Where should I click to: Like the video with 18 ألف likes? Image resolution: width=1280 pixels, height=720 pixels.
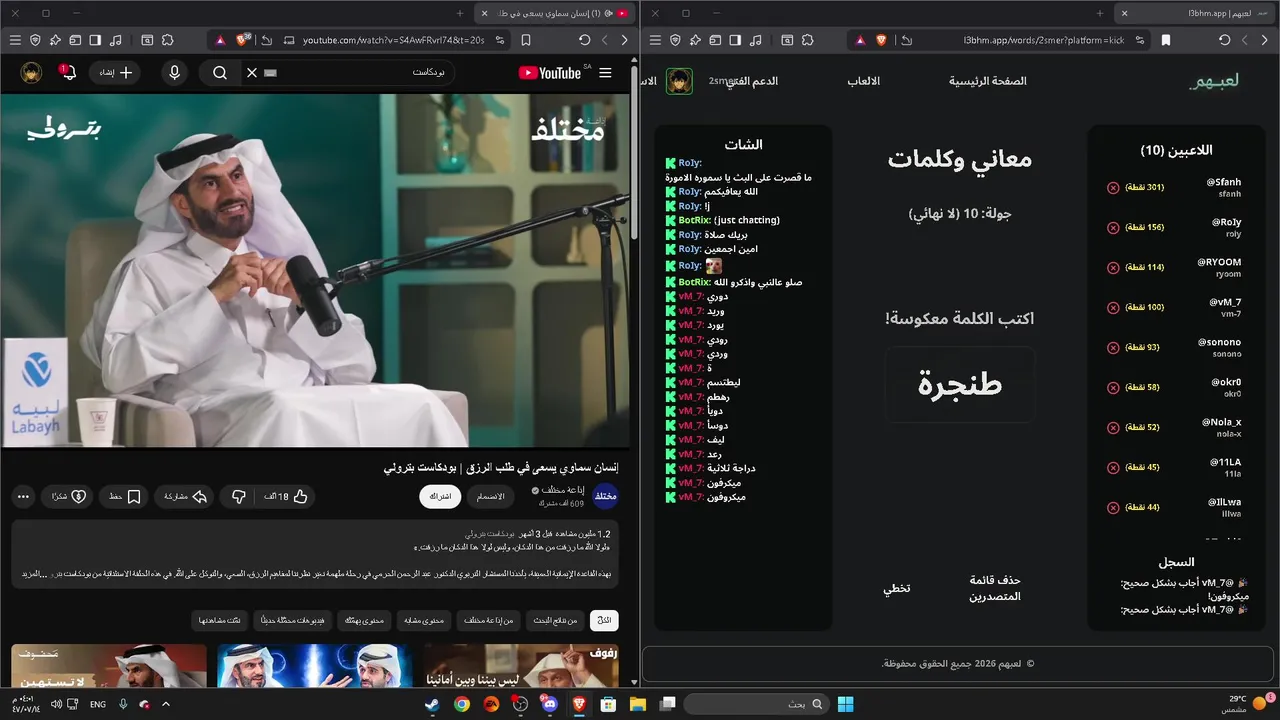click(x=286, y=496)
